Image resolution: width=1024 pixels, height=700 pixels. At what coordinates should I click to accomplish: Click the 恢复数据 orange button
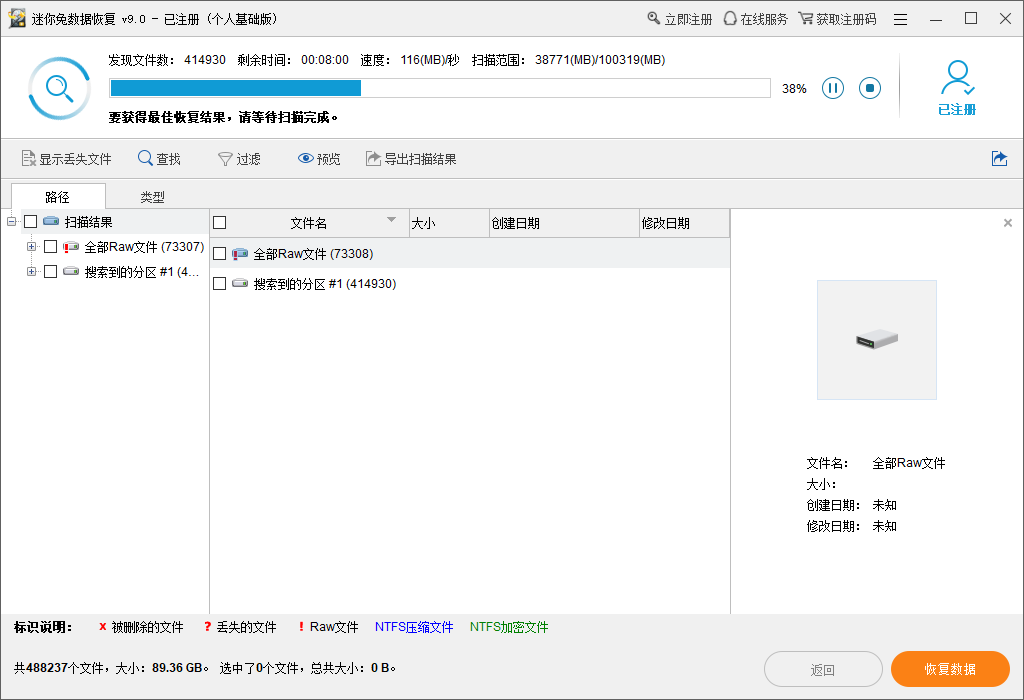point(950,669)
